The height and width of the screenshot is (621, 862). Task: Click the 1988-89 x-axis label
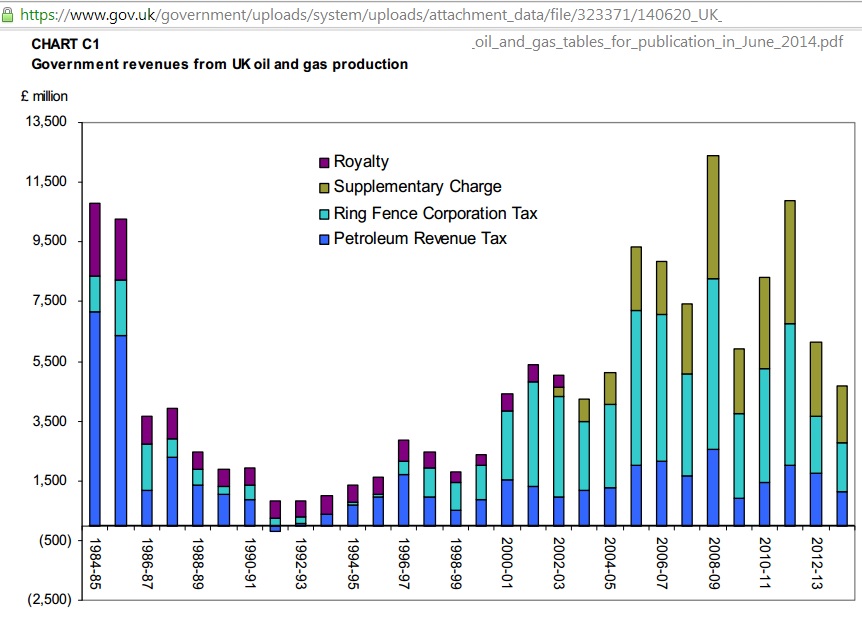198,564
